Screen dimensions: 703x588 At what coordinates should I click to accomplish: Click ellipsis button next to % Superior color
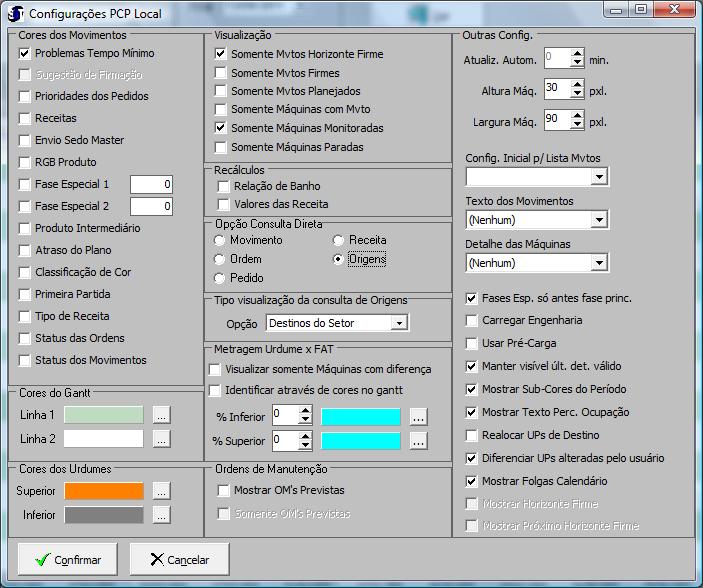(419, 440)
